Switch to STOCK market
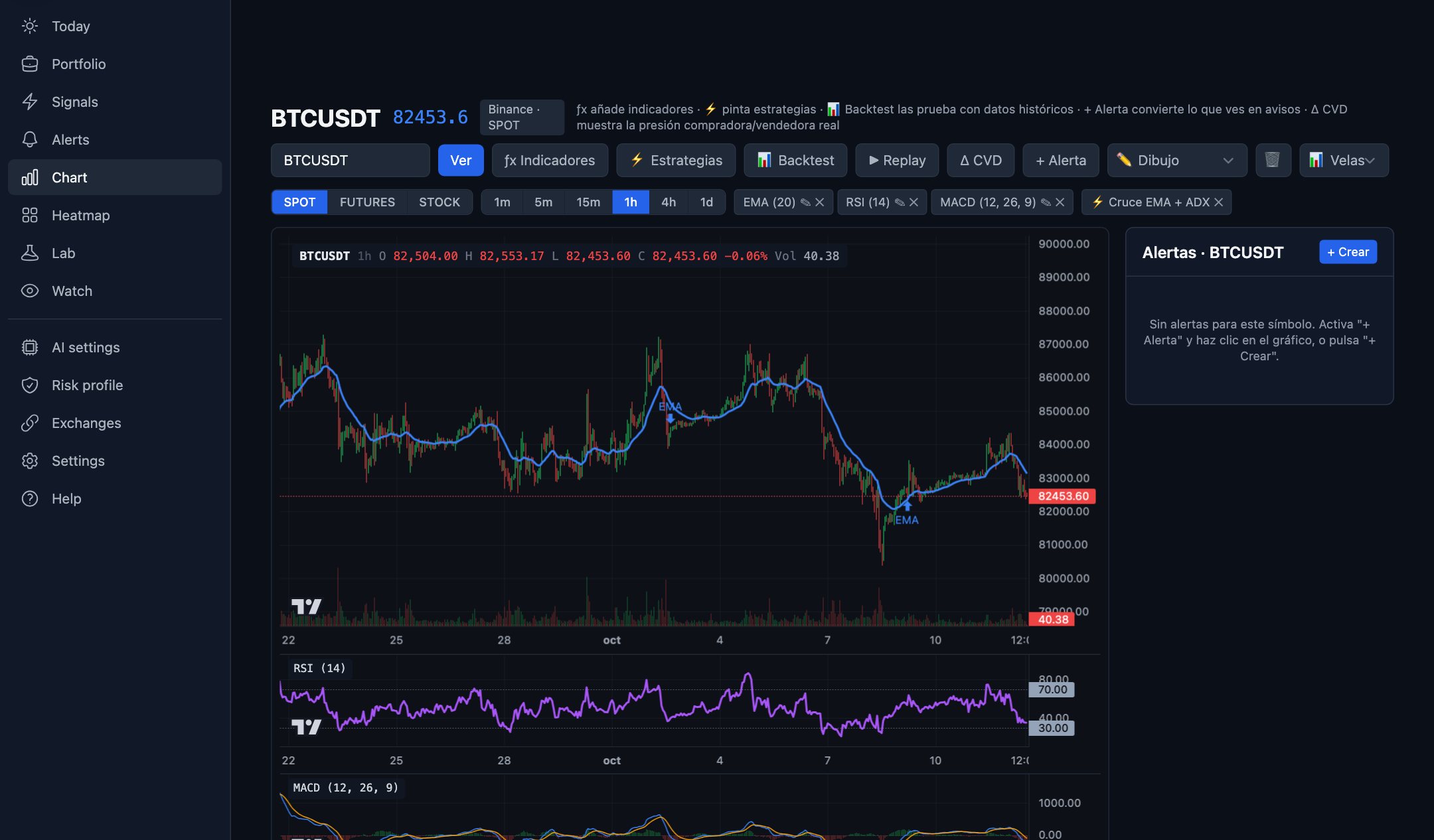 pos(439,202)
